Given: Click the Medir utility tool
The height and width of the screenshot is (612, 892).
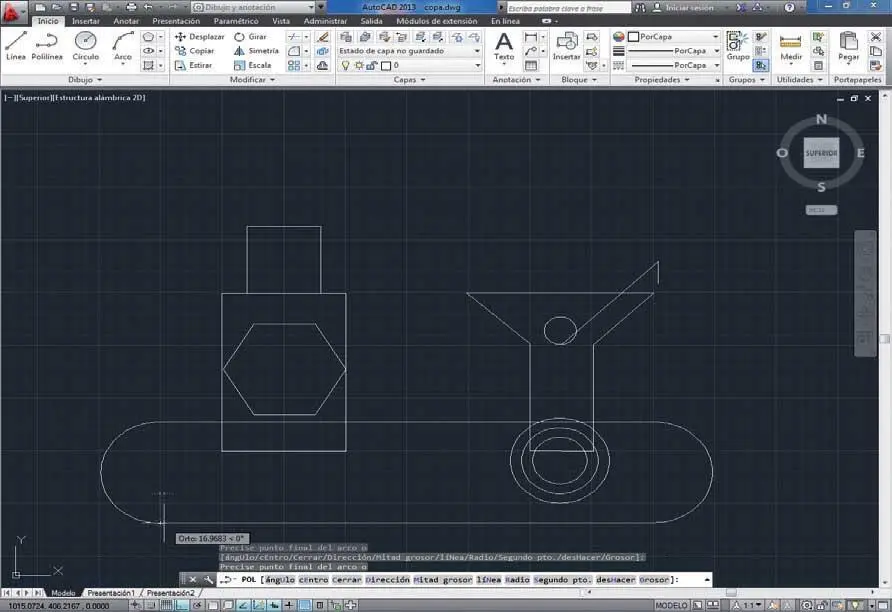Looking at the screenshot, I should [791, 45].
